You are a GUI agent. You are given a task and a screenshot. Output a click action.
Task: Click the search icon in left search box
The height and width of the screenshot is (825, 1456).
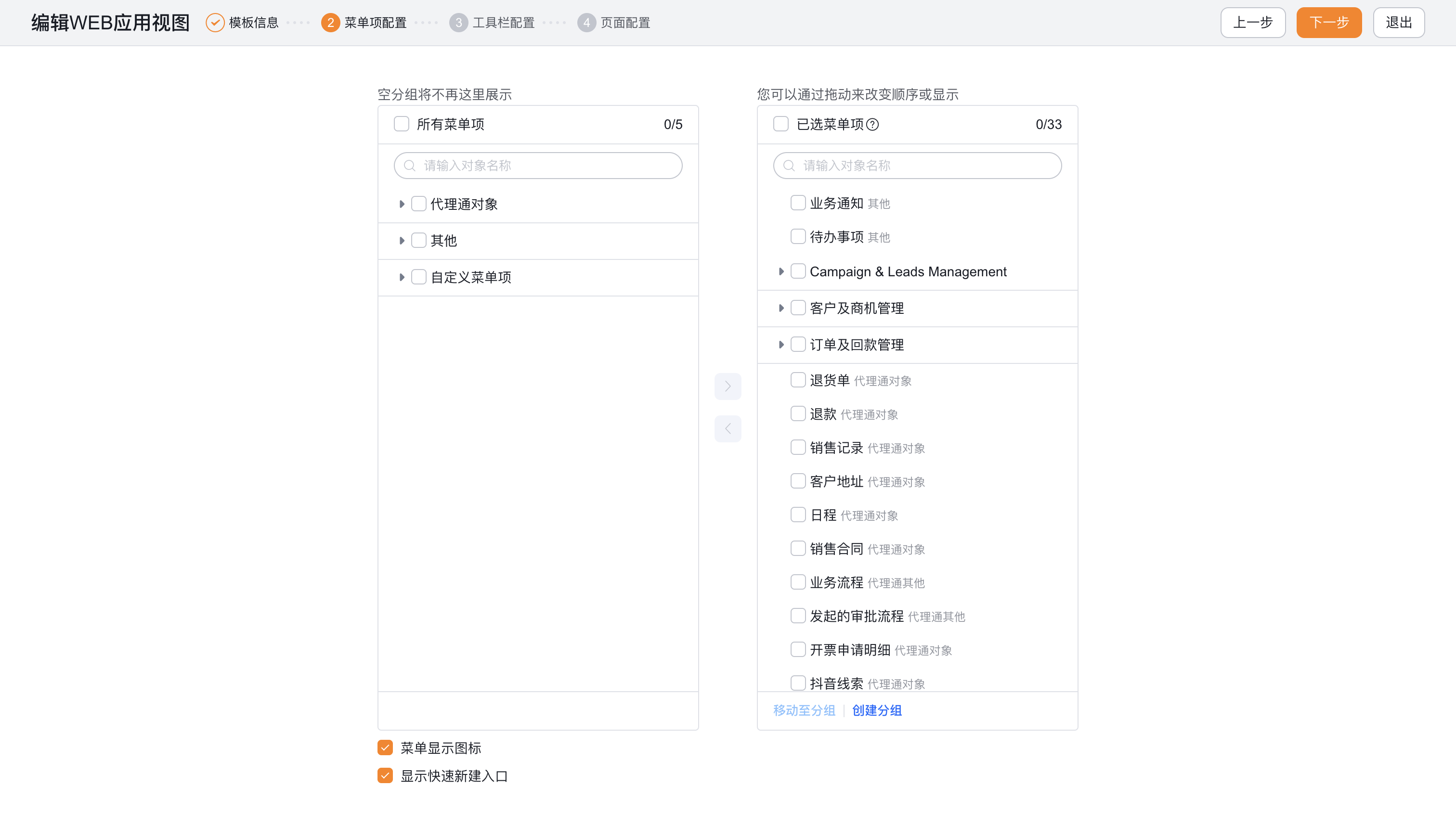coord(410,166)
